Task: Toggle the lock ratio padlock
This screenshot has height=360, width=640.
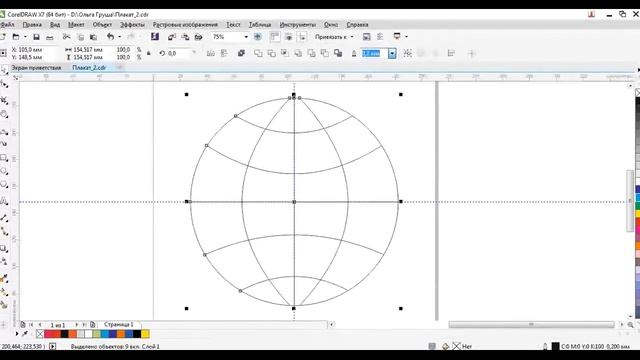Action: point(149,53)
